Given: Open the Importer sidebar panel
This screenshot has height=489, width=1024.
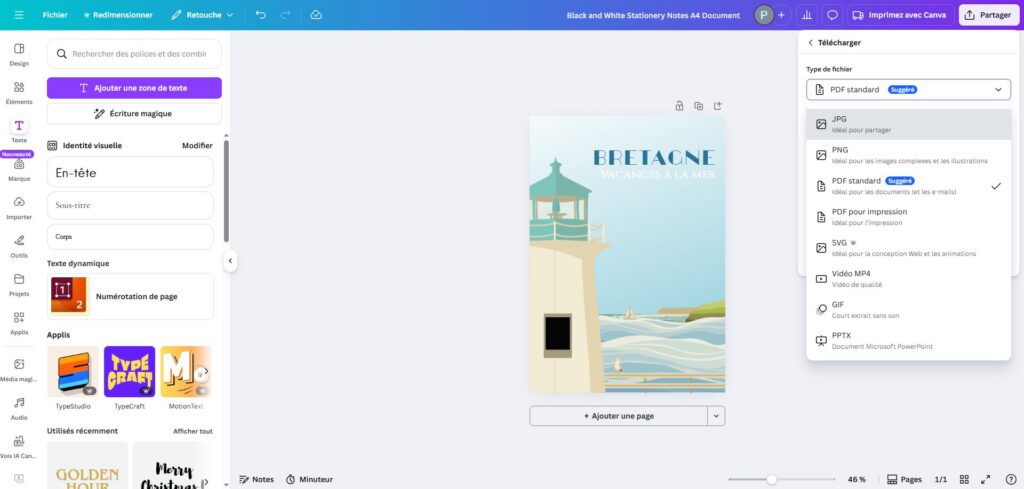Looking at the screenshot, I should point(19,207).
